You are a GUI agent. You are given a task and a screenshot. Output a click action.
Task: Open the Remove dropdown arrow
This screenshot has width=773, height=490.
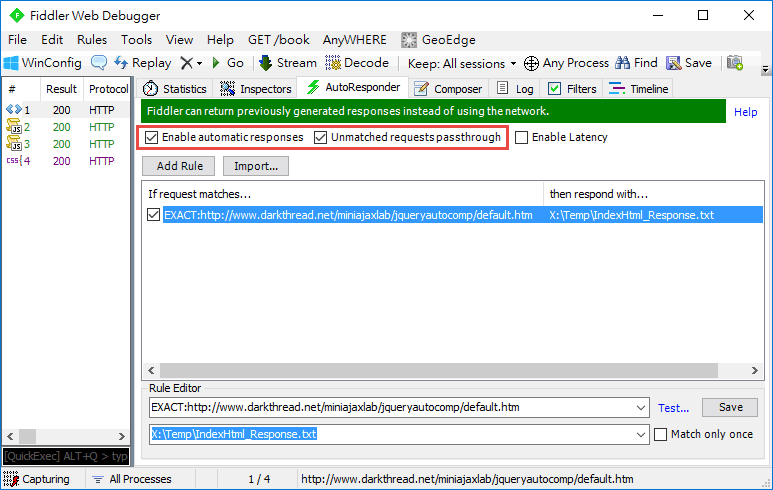point(199,64)
